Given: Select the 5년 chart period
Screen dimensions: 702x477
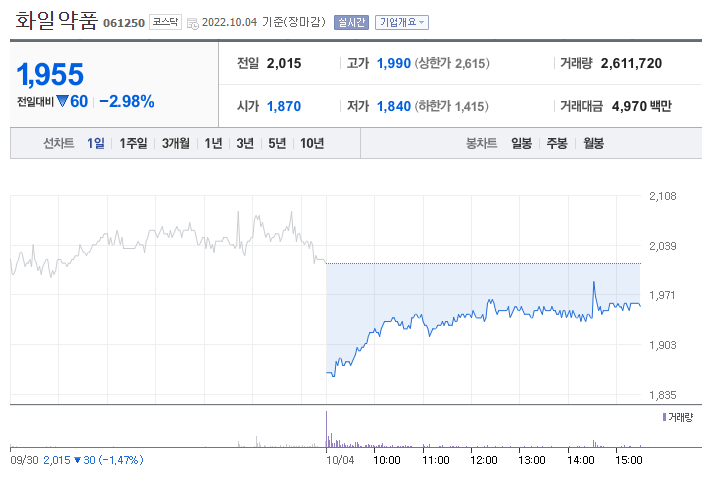Looking at the screenshot, I should (x=277, y=143).
